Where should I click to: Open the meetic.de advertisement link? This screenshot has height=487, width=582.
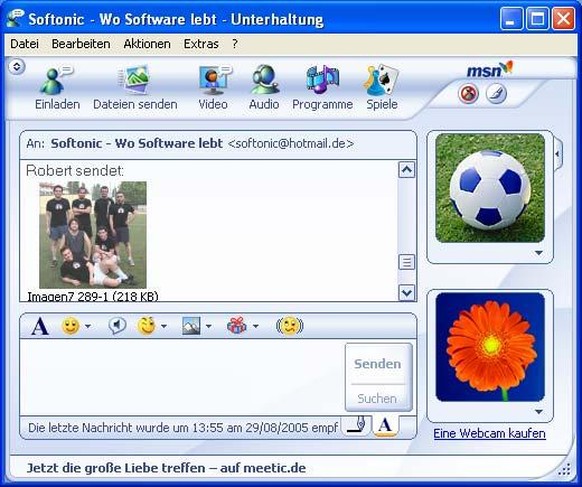(x=166, y=468)
